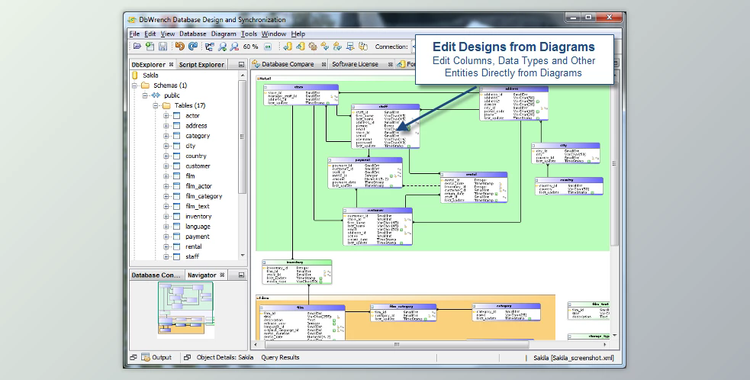Open the Diagram menu
The width and height of the screenshot is (750, 380).
tap(223, 34)
